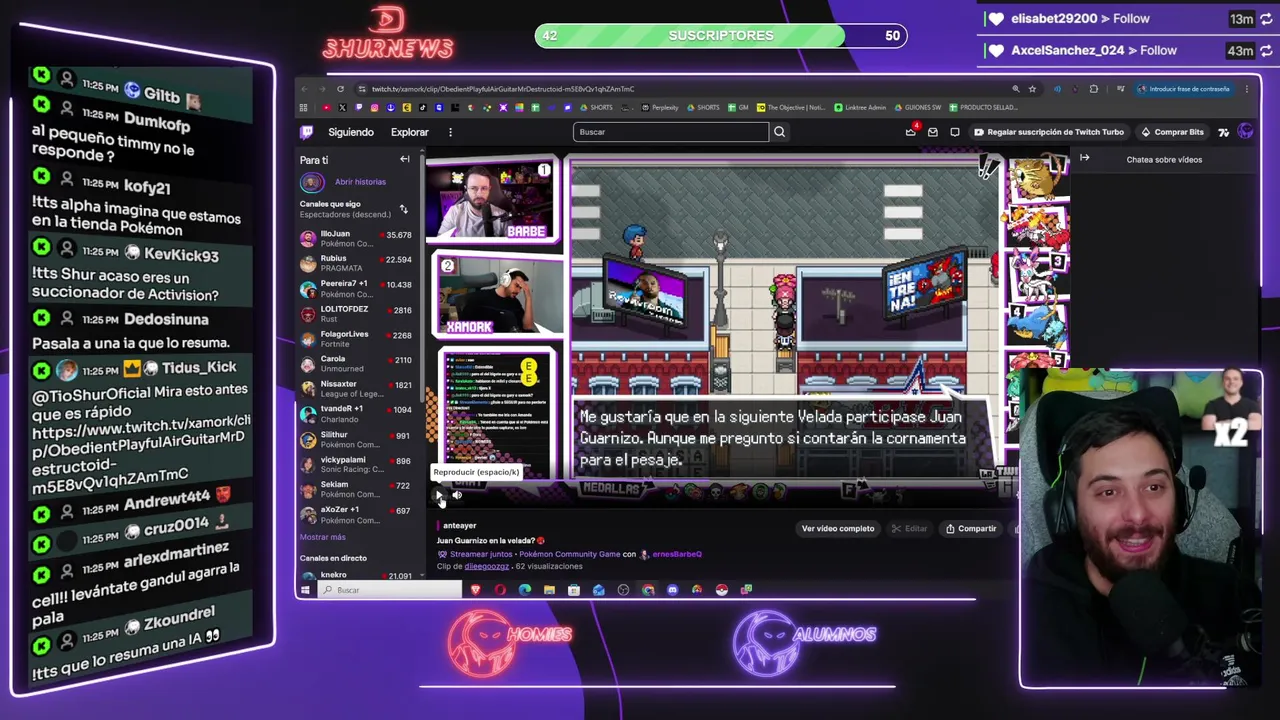
Task: Switch to the Explorar tab
Action: coord(410,132)
